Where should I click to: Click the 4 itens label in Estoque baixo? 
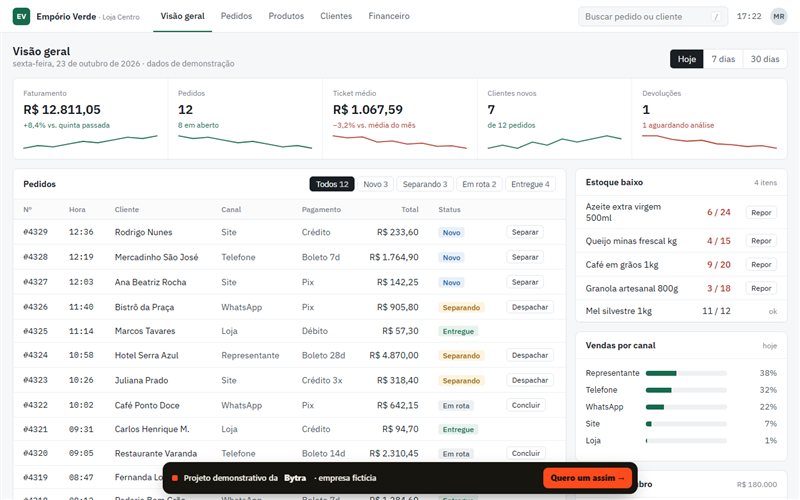click(765, 183)
